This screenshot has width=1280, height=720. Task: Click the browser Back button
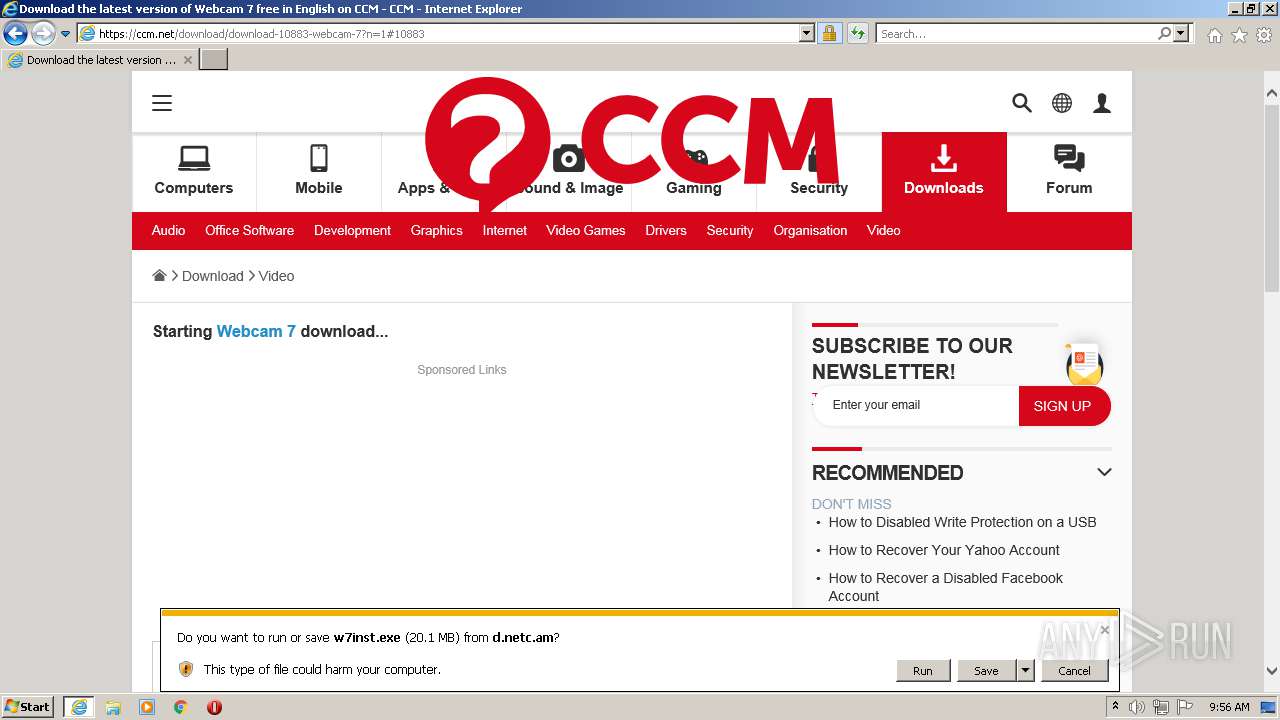(16, 33)
